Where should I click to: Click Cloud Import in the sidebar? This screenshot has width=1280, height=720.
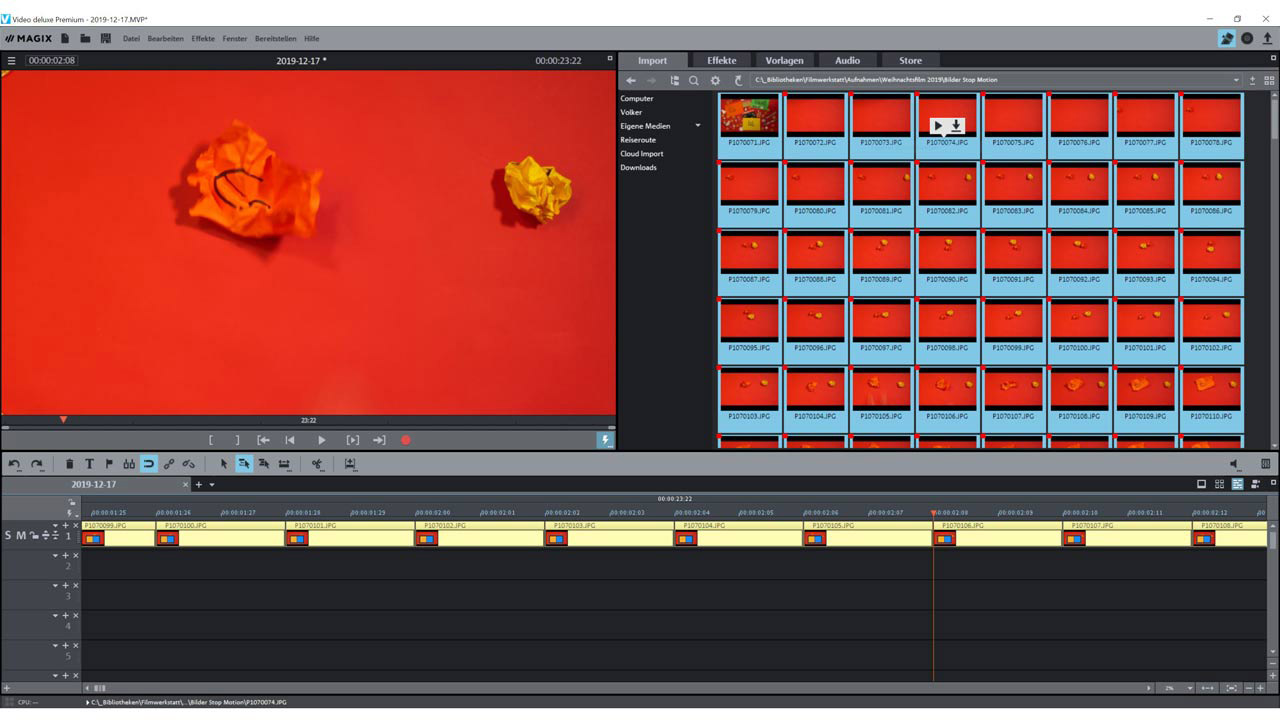pyautogui.click(x=641, y=154)
